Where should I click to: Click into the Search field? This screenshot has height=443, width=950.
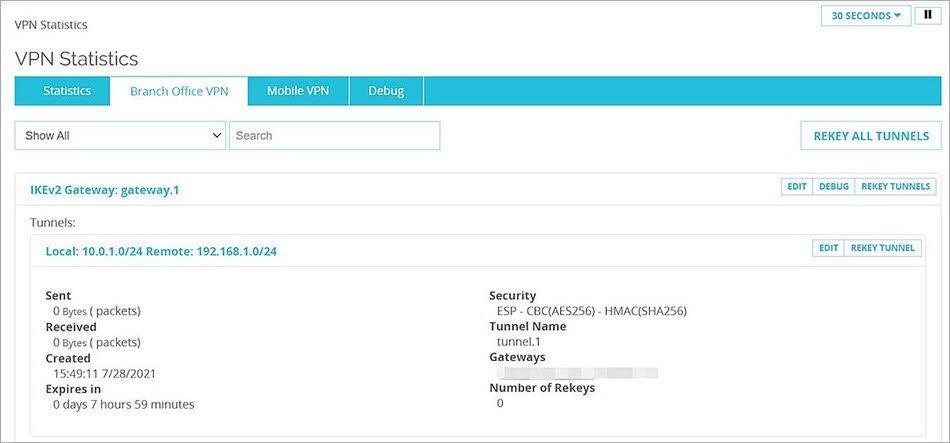coord(334,136)
